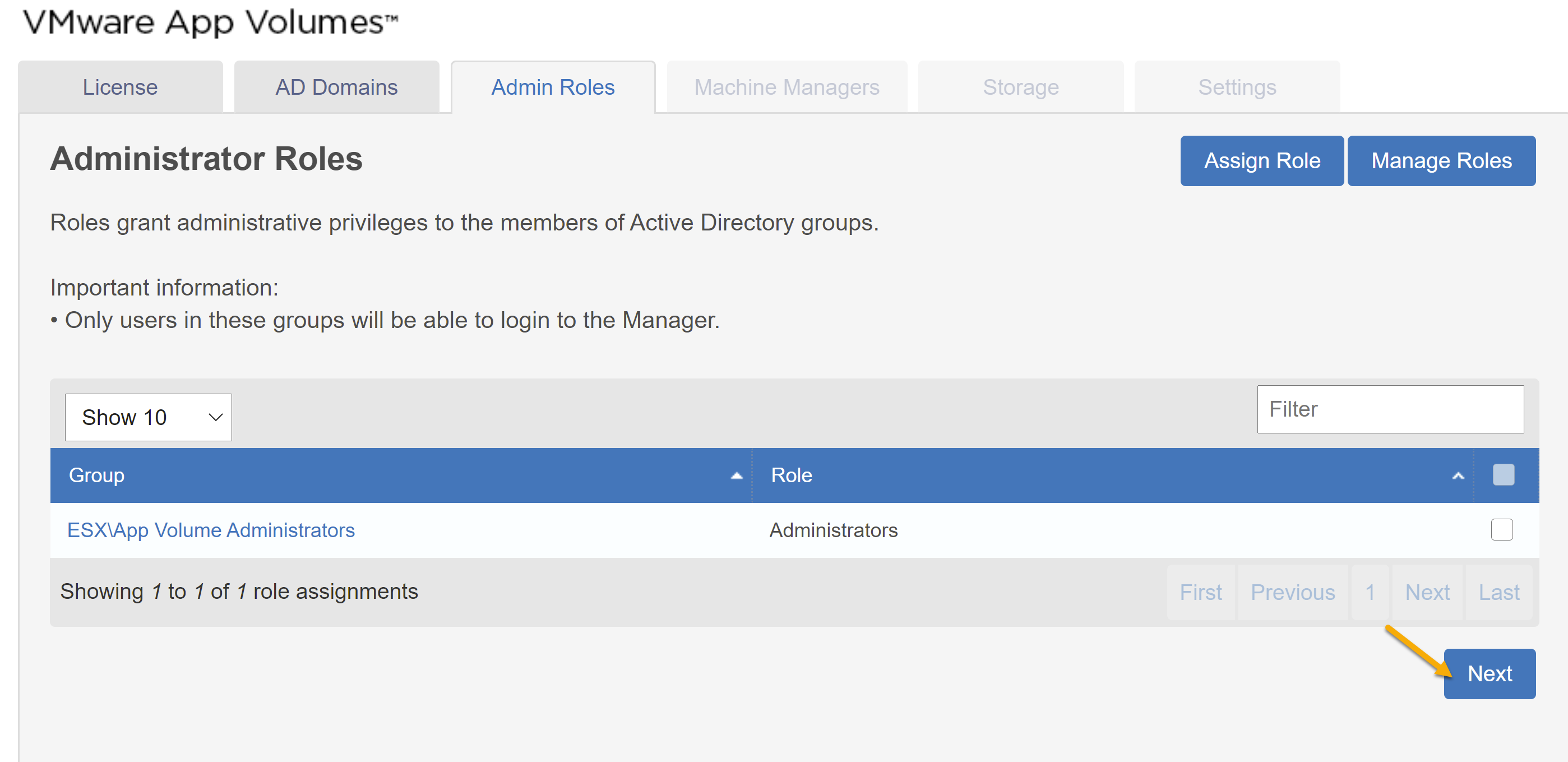1568x762 pixels.
Task: Open the Show 10 rows dropdown
Action: tap(149, 417)
